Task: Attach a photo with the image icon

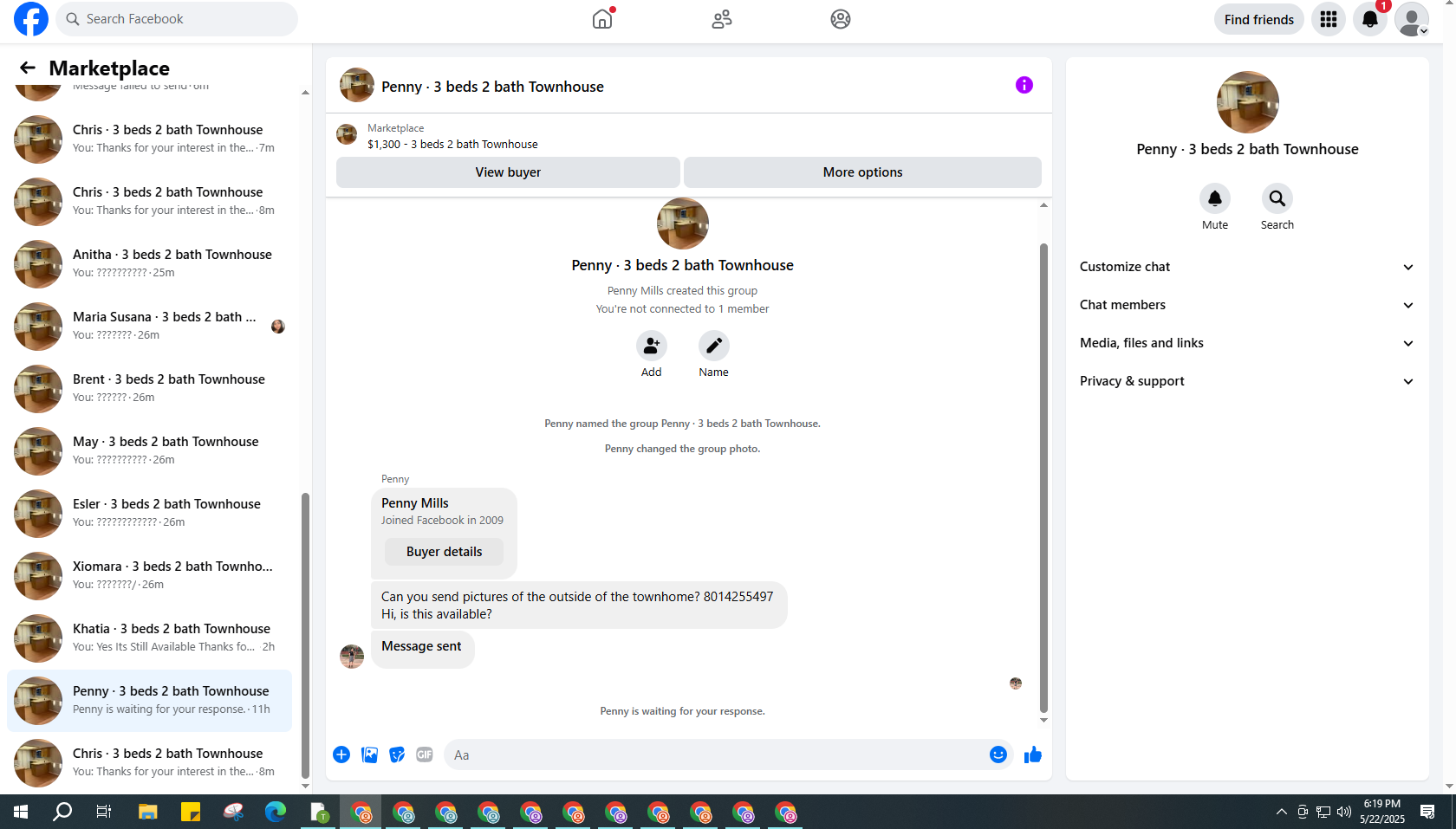Action: click(x=369, y=755)
